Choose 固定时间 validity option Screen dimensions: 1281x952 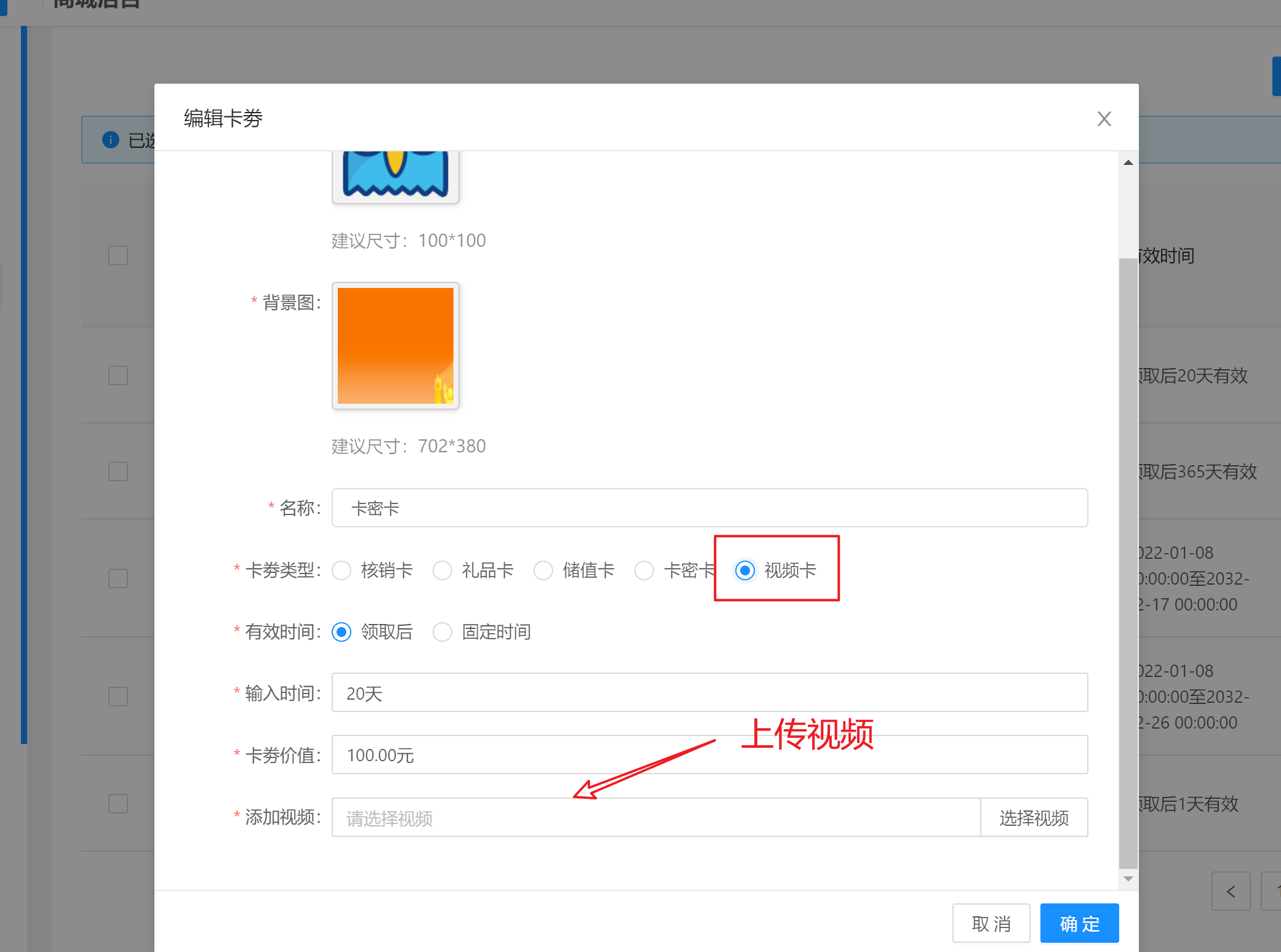(x=442, y=632)
